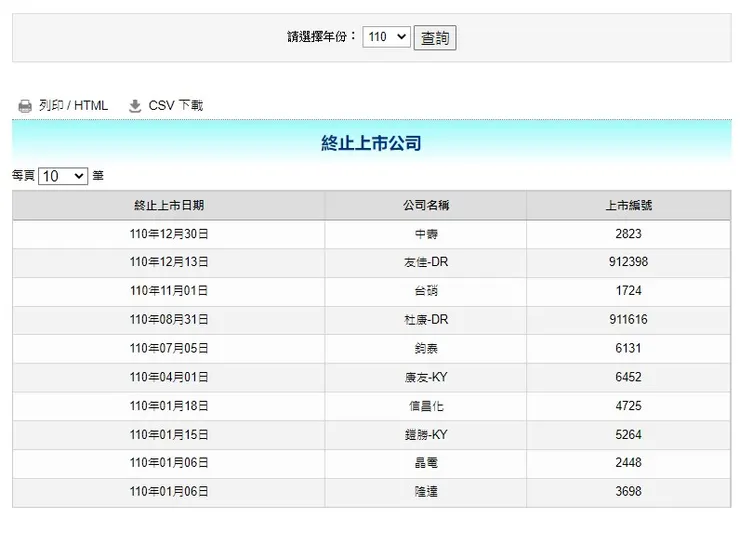Click the 請選擇年份 label

321,36
